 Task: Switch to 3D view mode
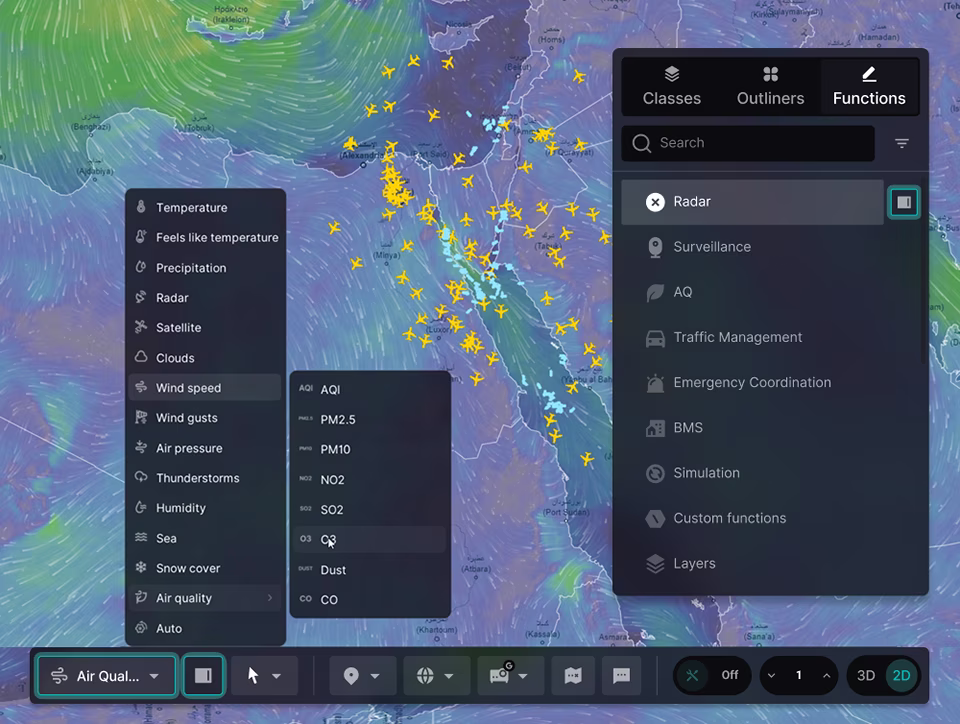(x=866, y=675)
